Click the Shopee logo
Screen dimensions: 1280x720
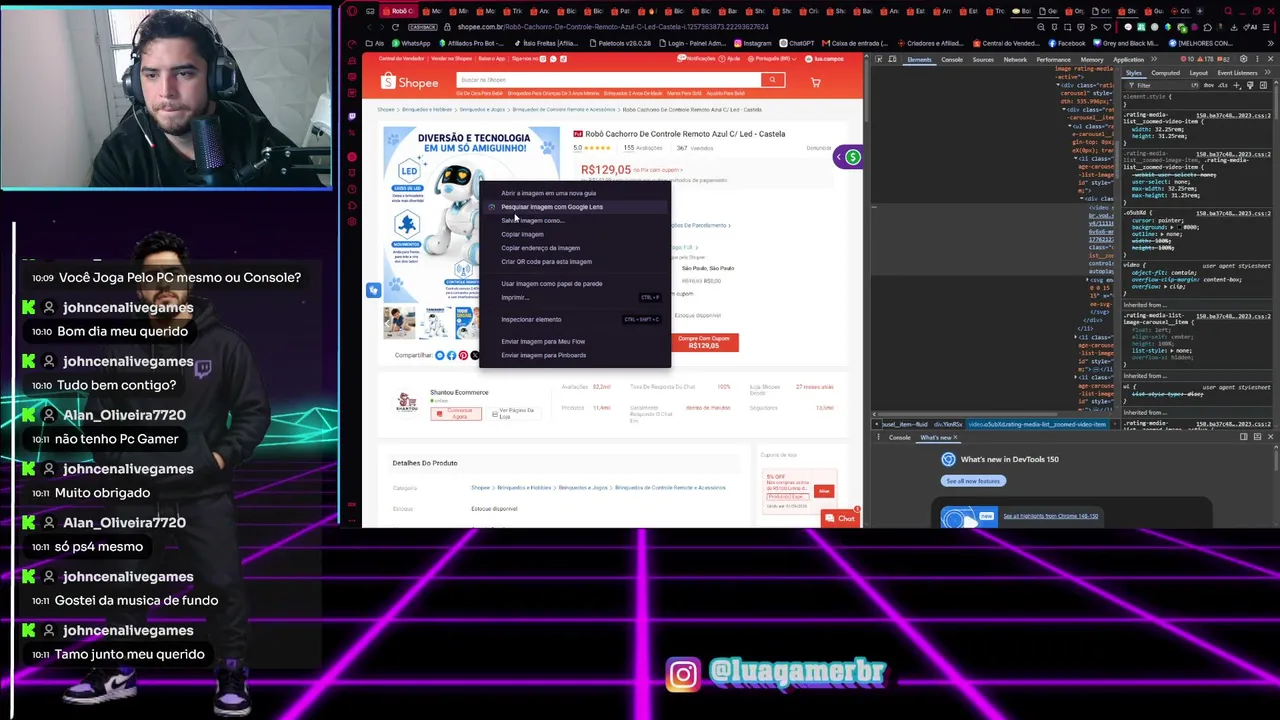pos(410,83)
